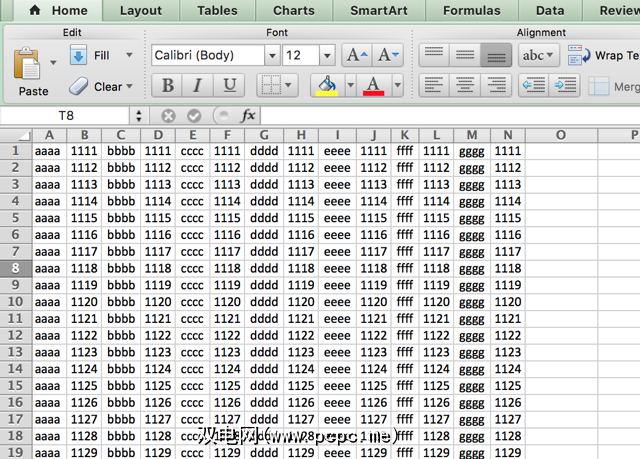Apply the yellow fill color bucket
The height and width of the screenshot is (459, 640).
coord(324,86)
